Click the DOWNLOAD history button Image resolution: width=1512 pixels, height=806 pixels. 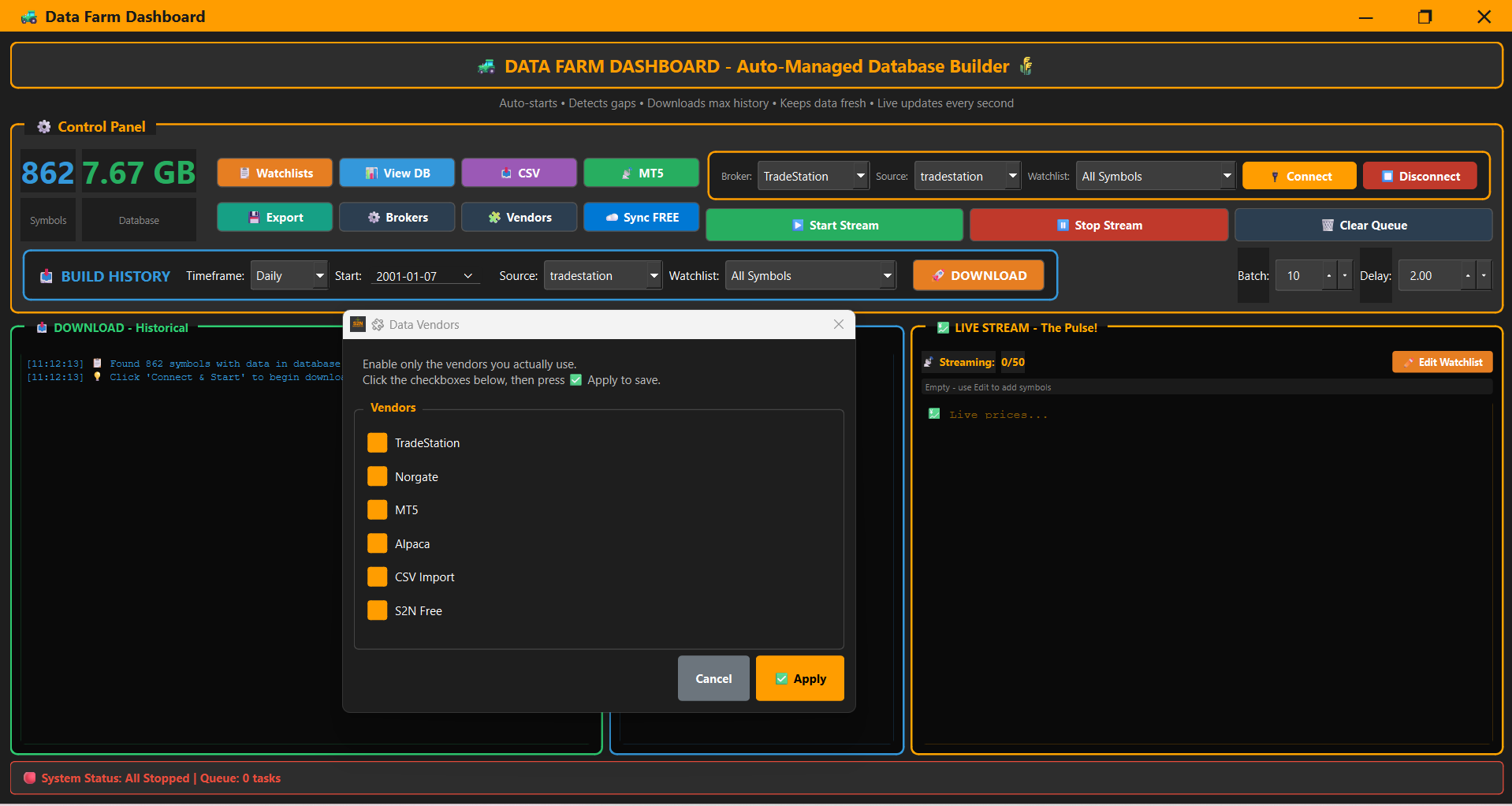click(x=978, y=275)
